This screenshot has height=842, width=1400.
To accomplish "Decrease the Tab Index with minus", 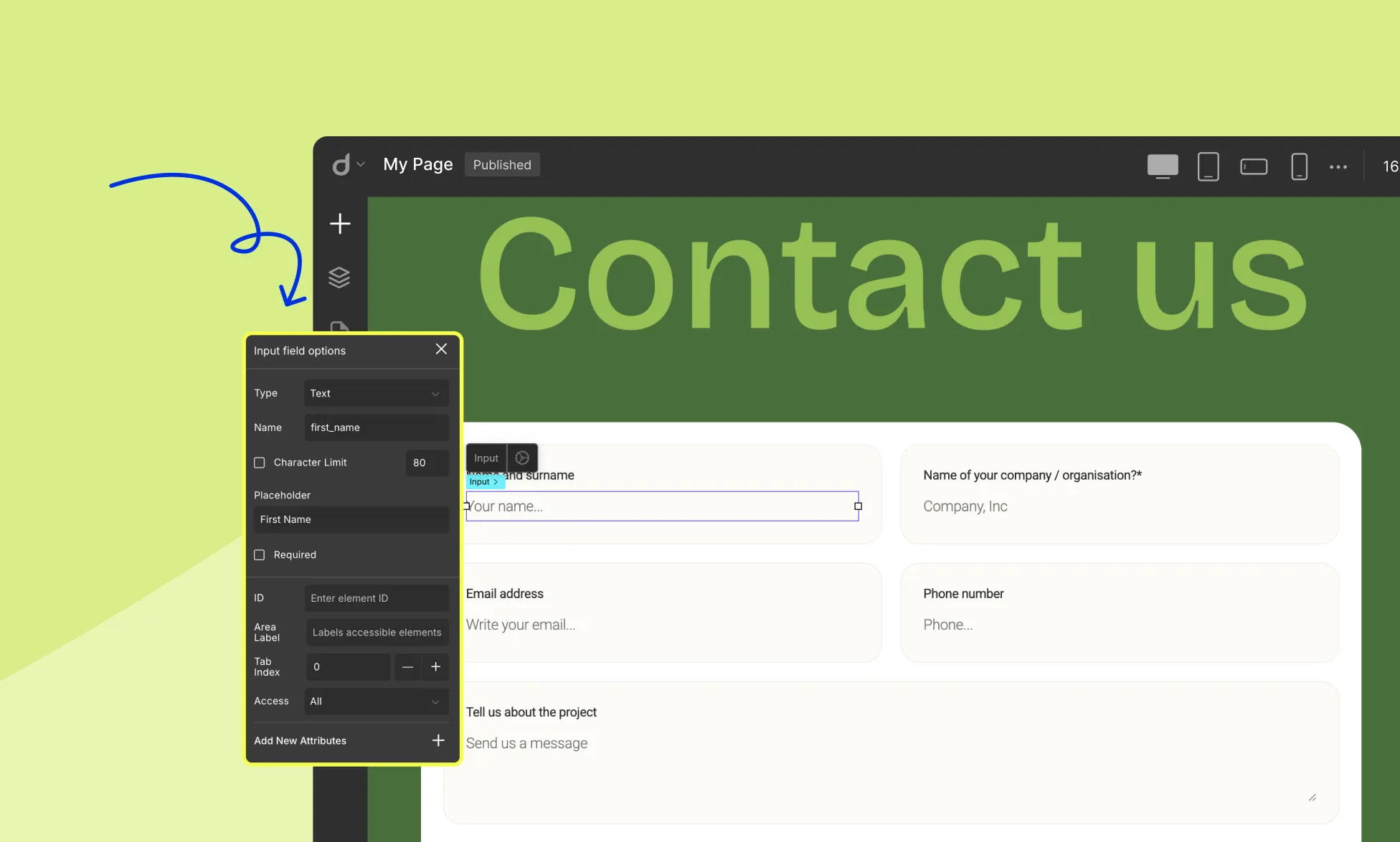I will click(x=407, y=667).
